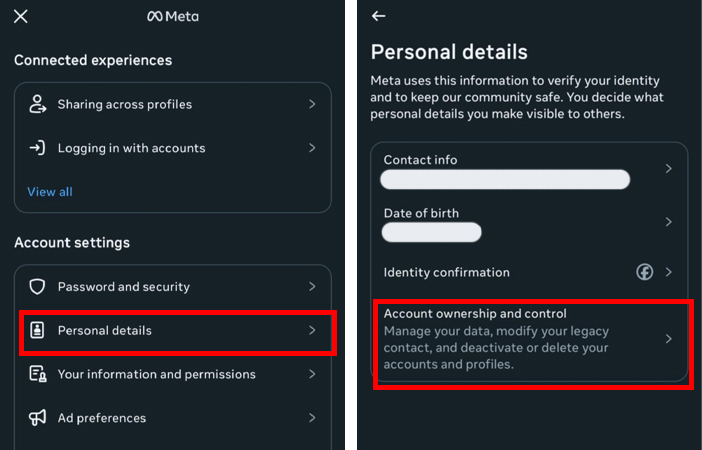Click the Facebook icon beside Identity confirmation
The image size is (702, 450).
(645, 272)
